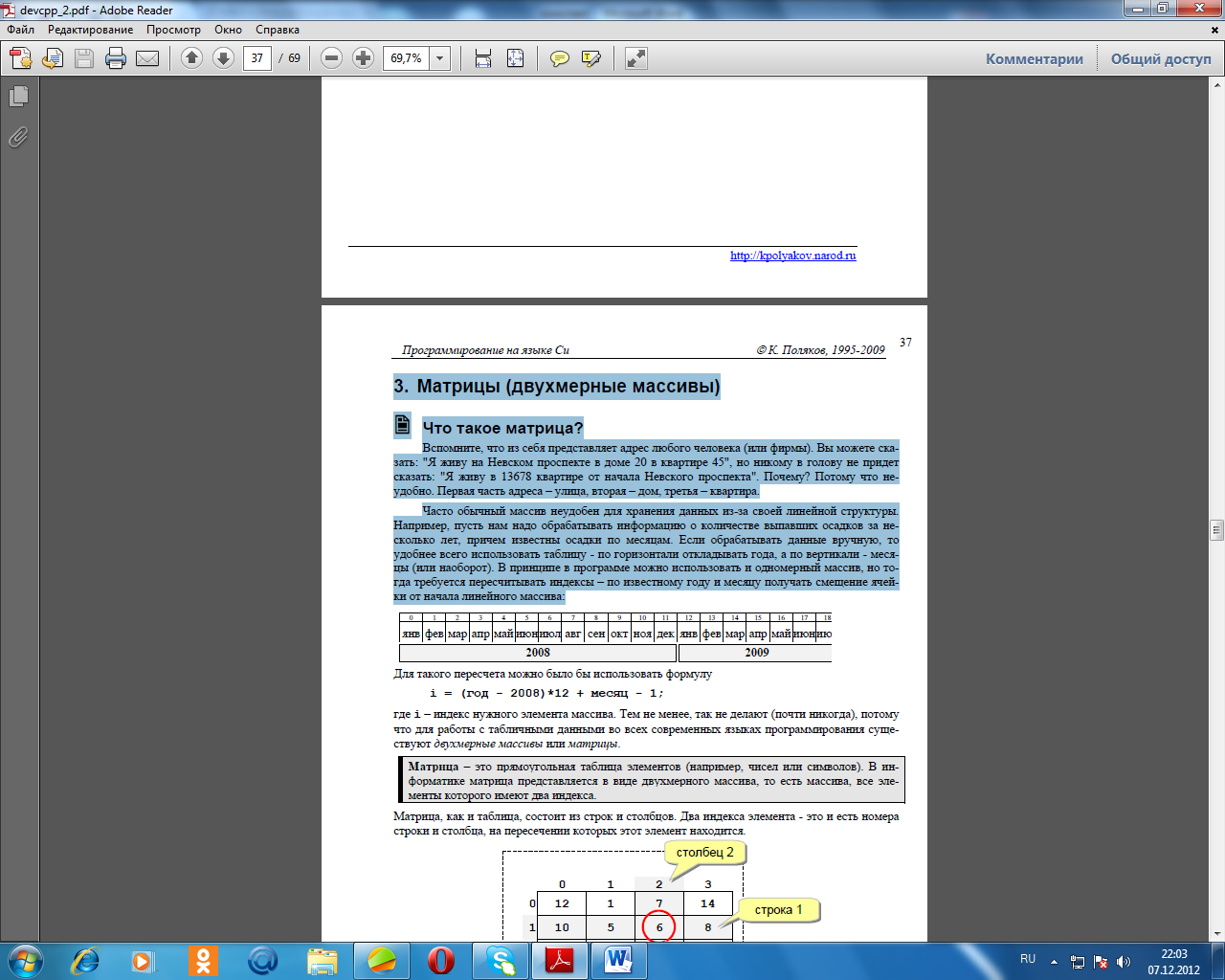Viewport: 1225px width, 980px height.
Task: Click the "столбец 2" callout label
Action: (705, 852)
